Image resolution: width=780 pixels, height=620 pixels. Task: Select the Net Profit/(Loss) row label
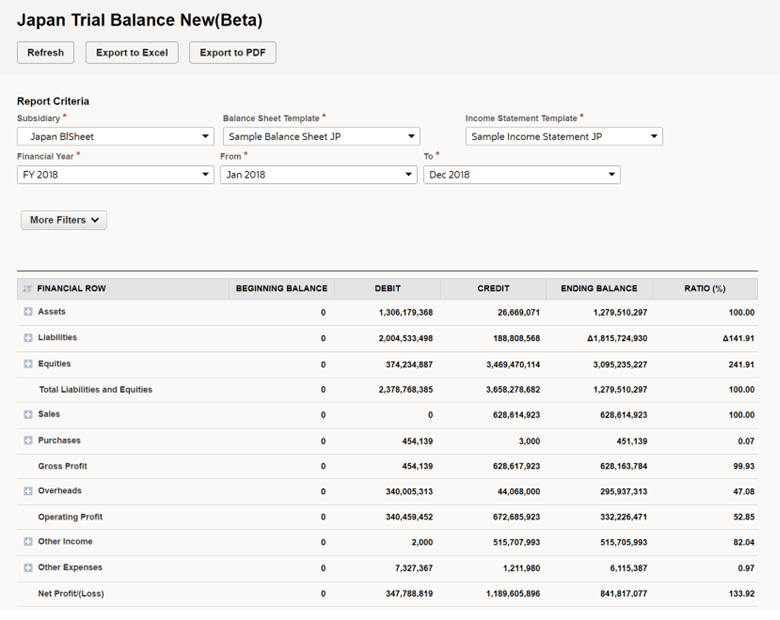(71, 594)
